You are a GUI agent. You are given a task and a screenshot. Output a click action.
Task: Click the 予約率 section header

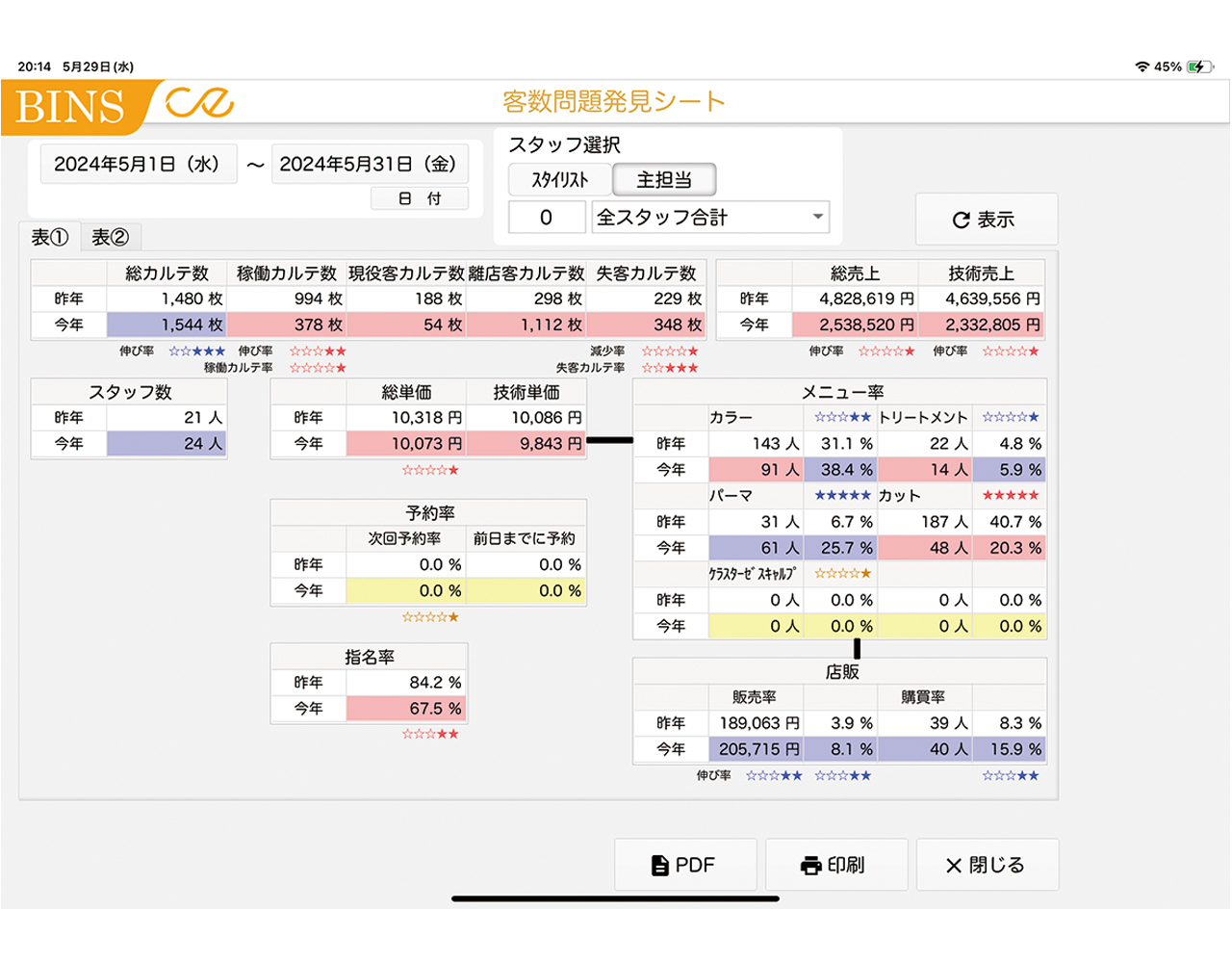point(429,513)
